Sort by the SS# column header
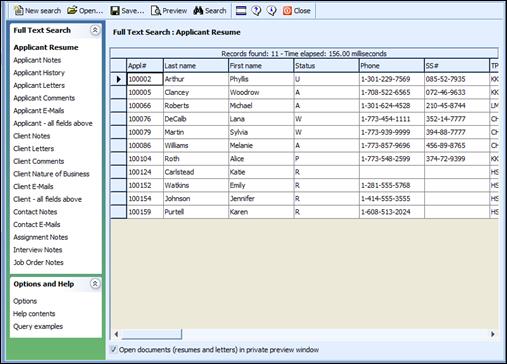This screenshot has width=507, height=364. click(457, 66)
